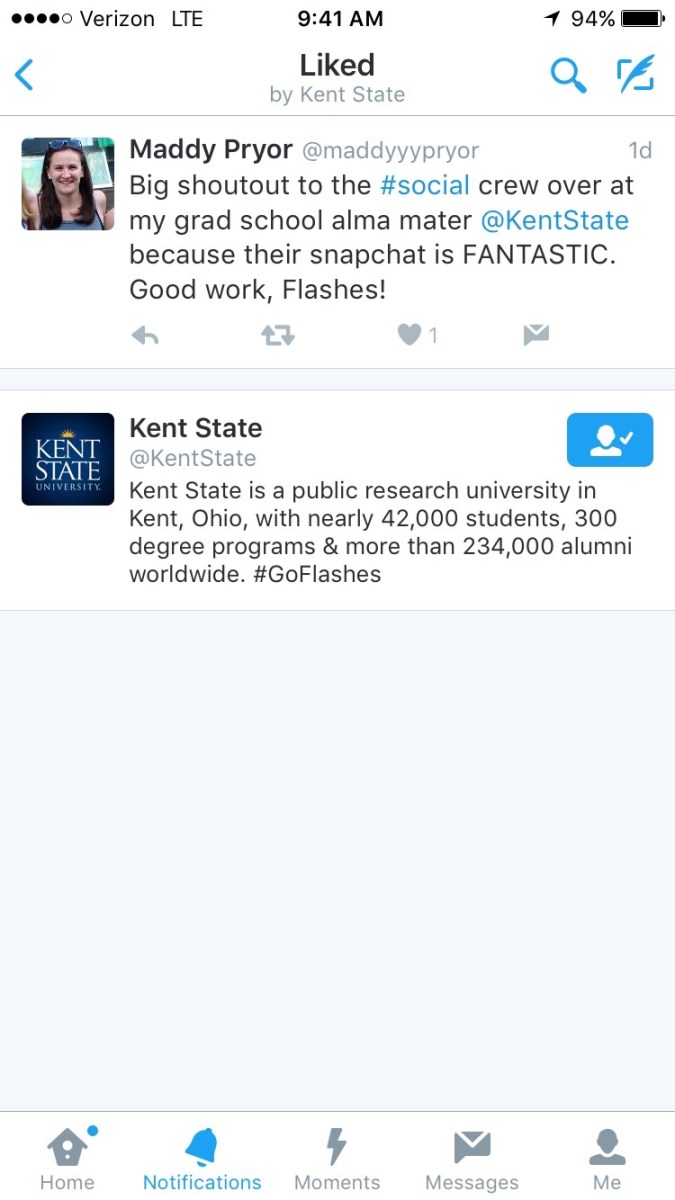
Task: Retweet Maddy Pryor's tweet
Action: [x=277, y=336]
